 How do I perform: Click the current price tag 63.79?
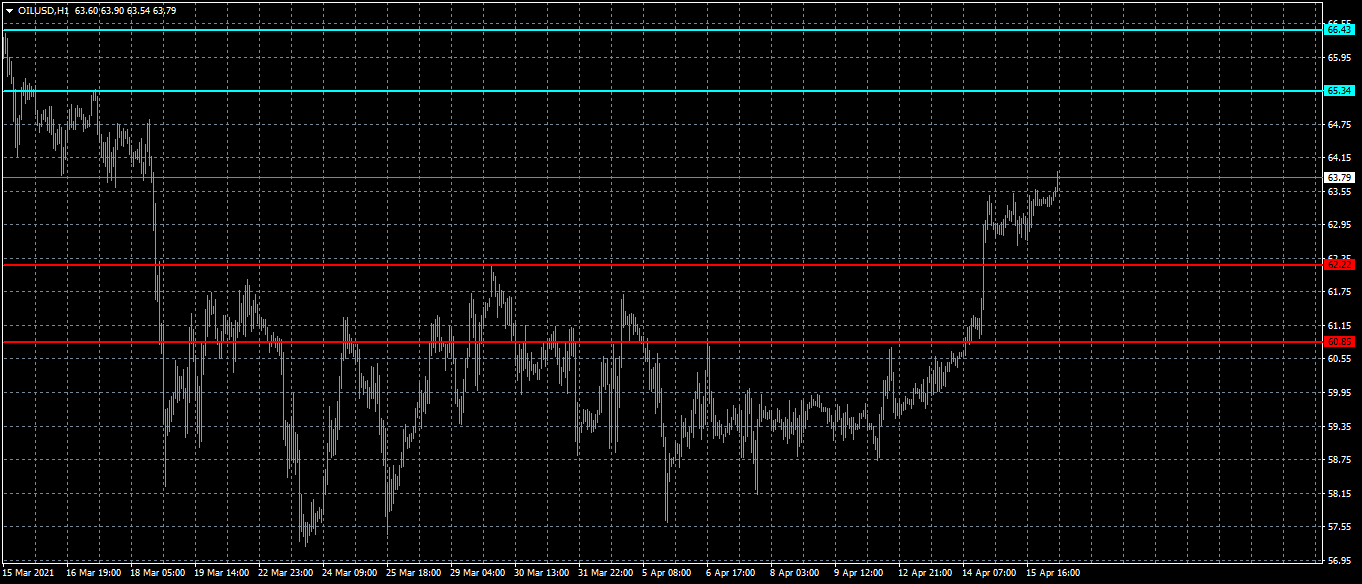point(1339,177)
